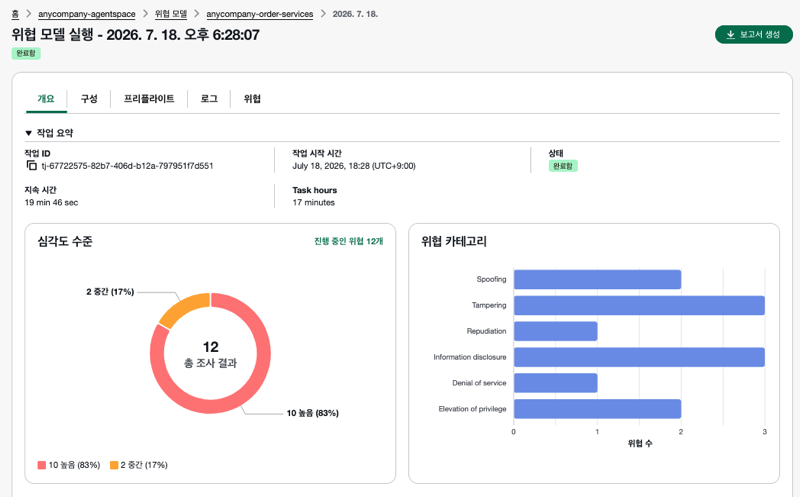
Task: Click the download icon in the report button
Action: tap(731, 34)
